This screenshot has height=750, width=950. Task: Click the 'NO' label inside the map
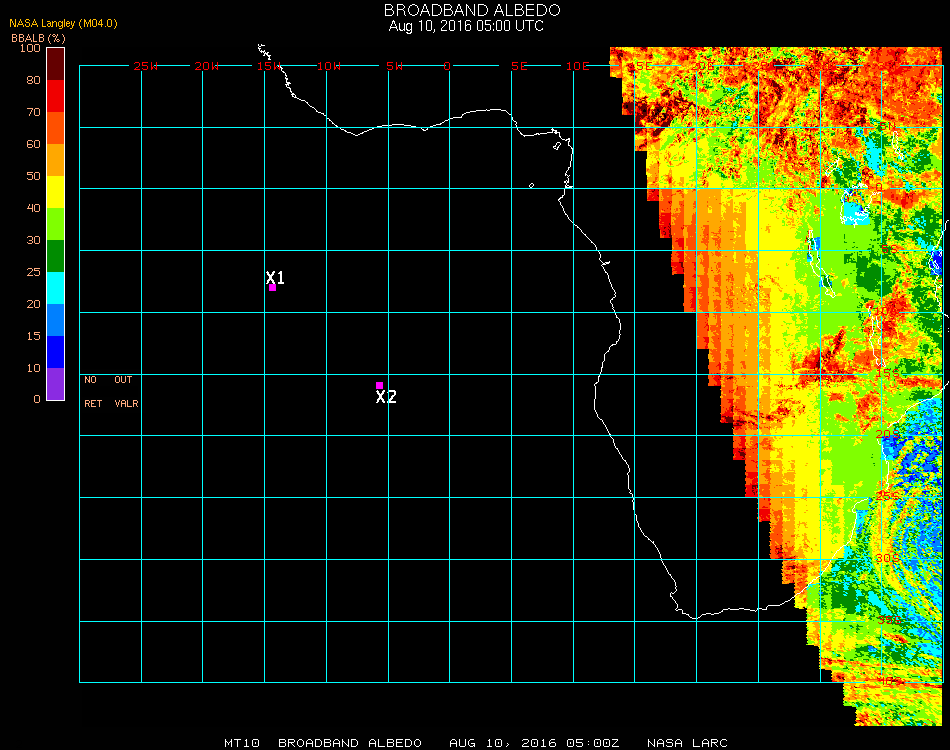coord(90,380)
